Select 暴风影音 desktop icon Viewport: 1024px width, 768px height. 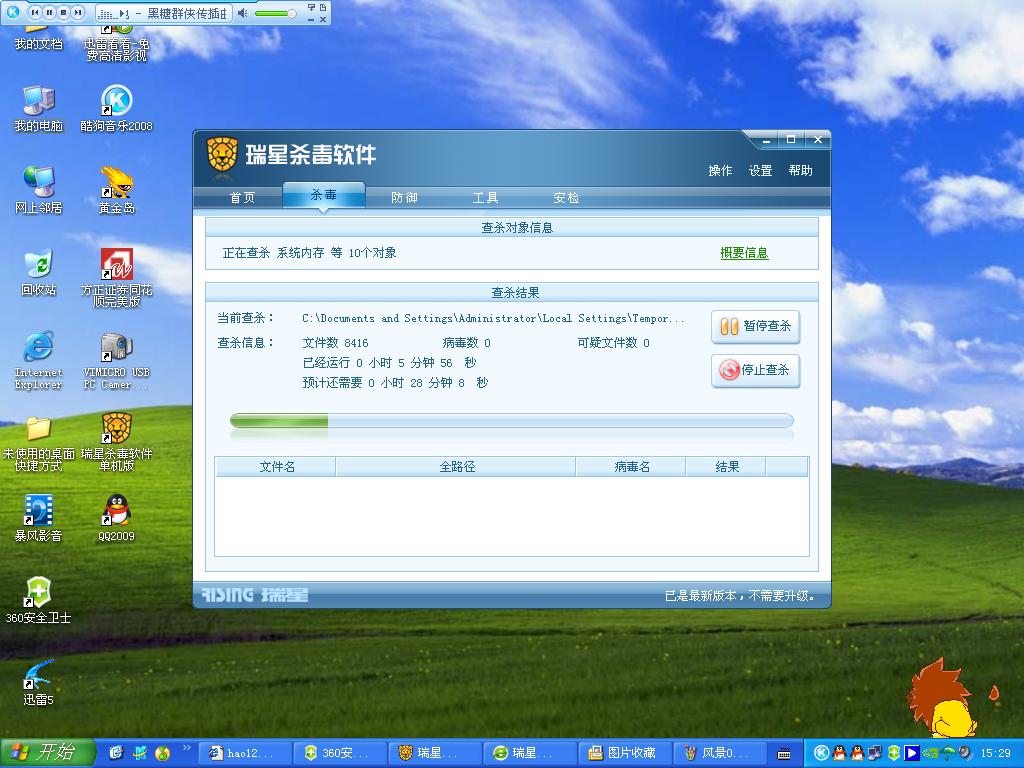[x=39, y=519]
